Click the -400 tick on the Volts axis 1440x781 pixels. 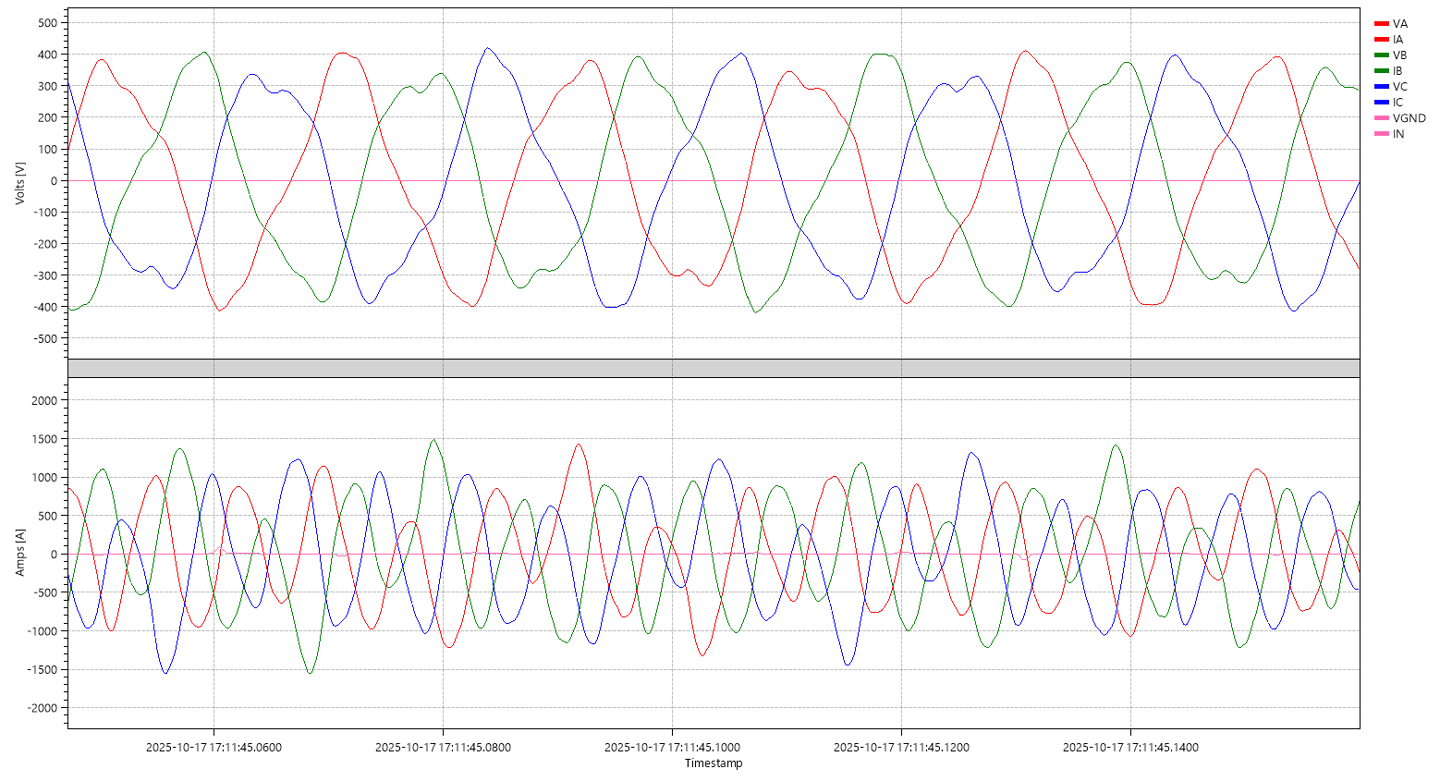pos(47,308)
